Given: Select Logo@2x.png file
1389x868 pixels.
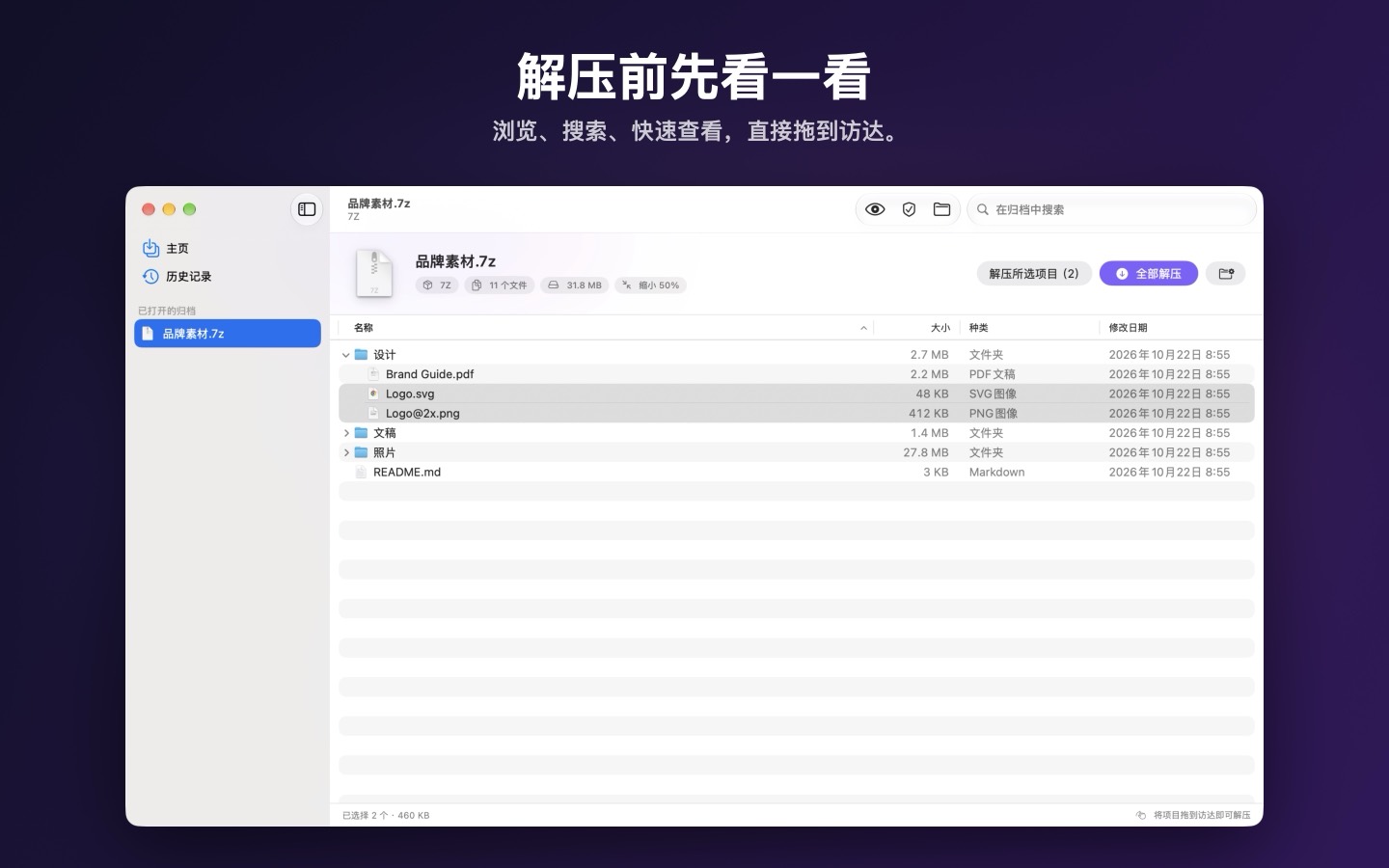Looking at the screenshot, I should click(x=797, y=413).
